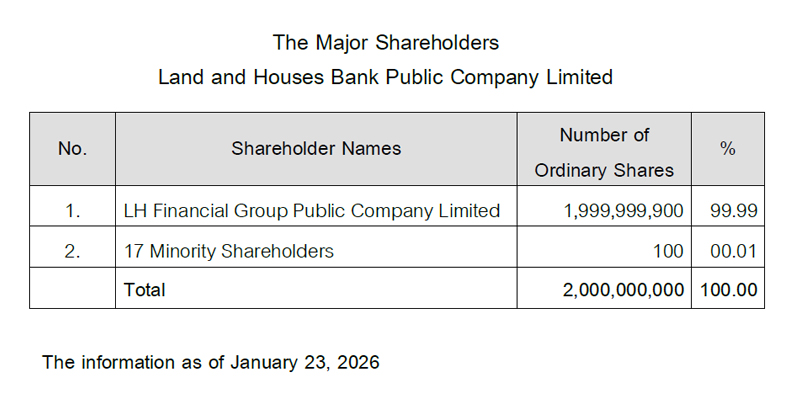Select the 17 Minority Shareholders cell
The width and height of the screenshot is (800, 400).
pos(228,251)
